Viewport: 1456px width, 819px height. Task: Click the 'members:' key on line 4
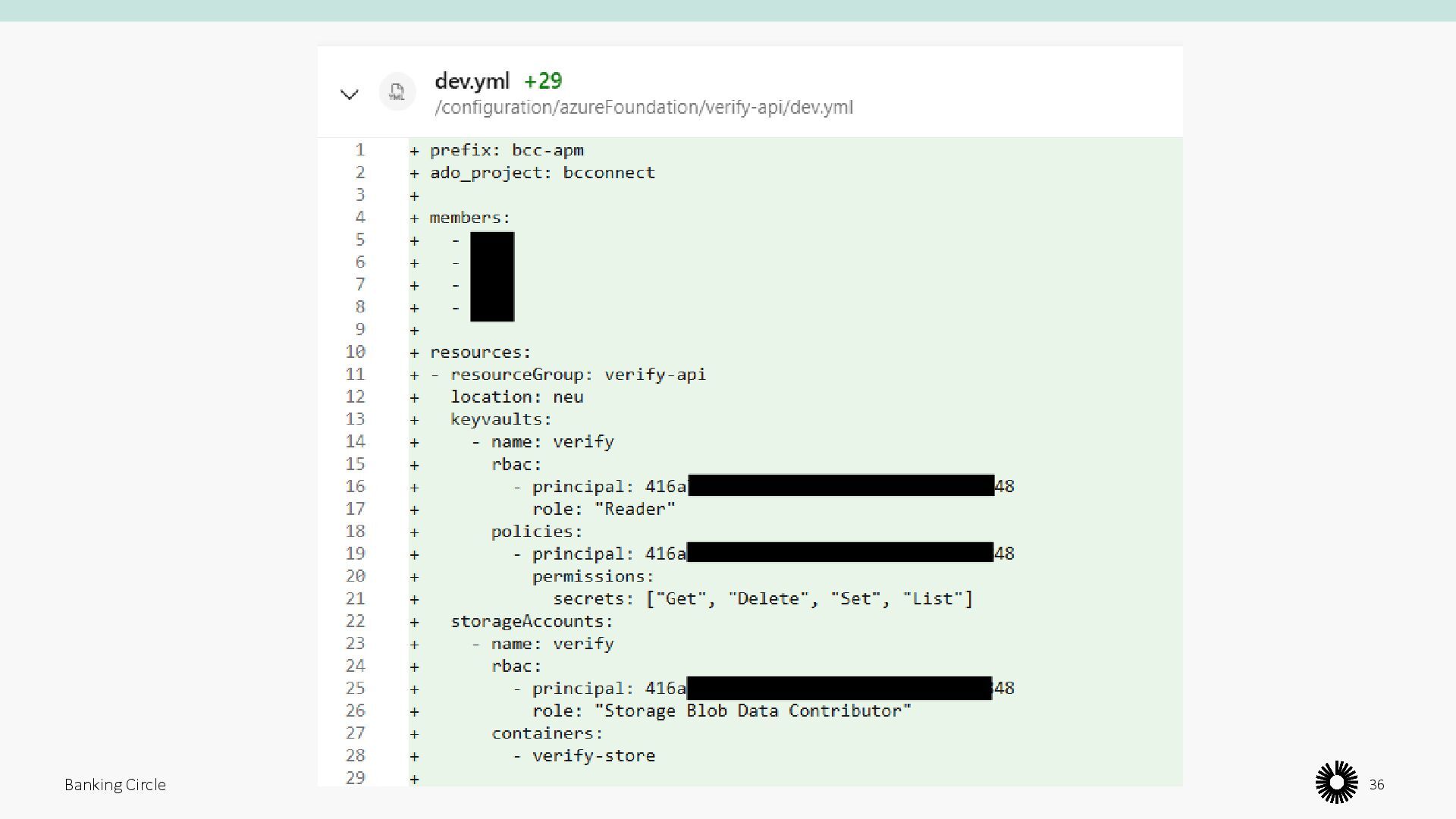click(470, 218)
